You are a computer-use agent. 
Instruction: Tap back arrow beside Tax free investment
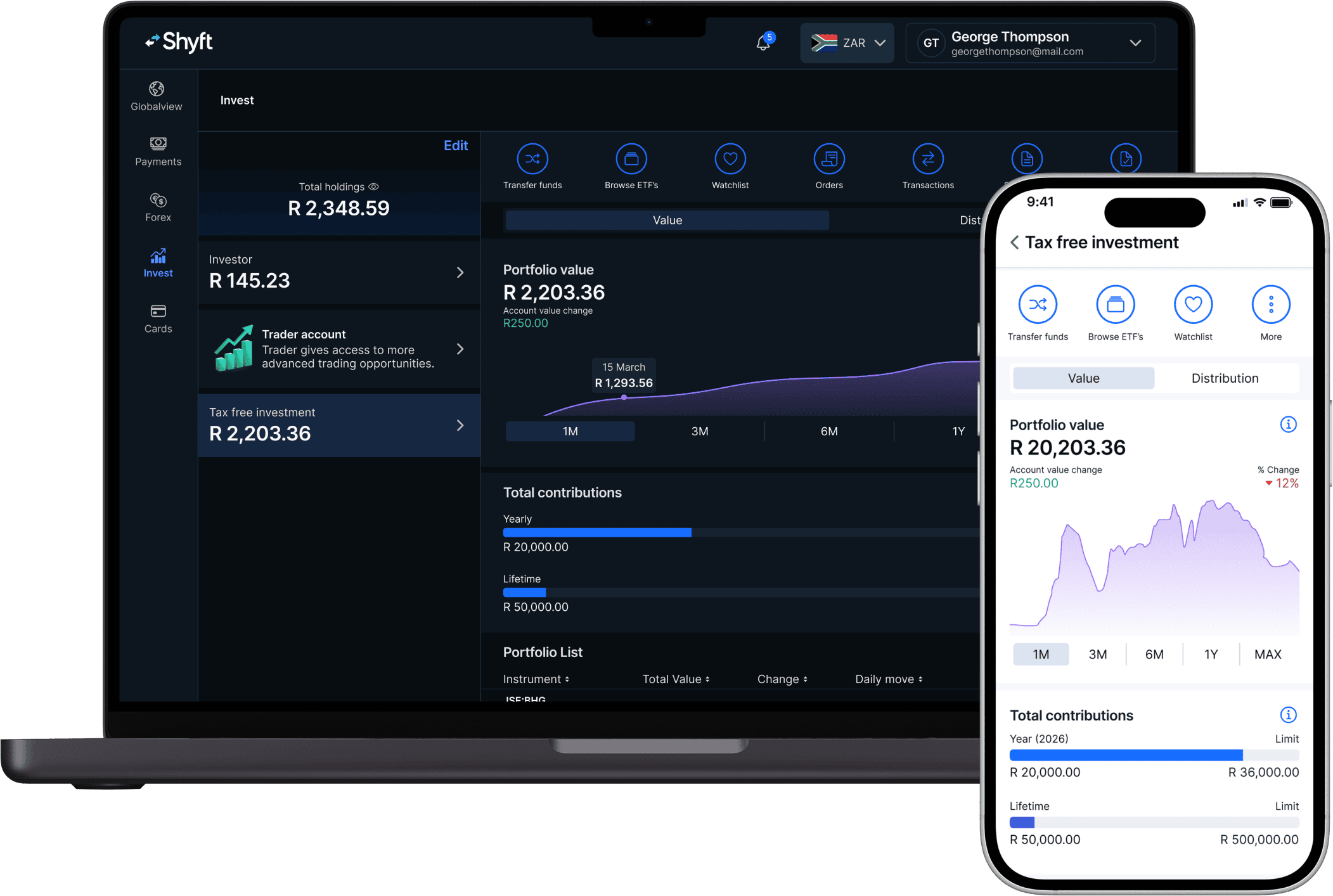1015,243
